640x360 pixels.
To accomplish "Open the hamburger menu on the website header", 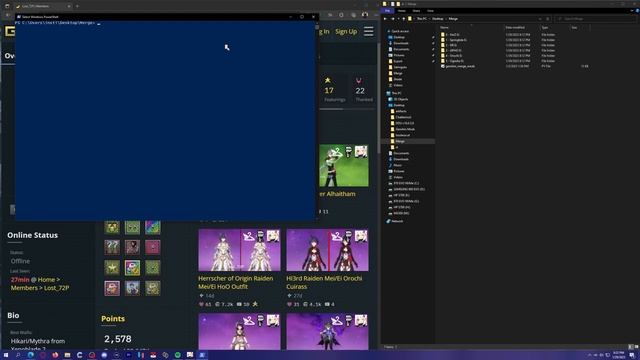I will click(x=369, y=31).
